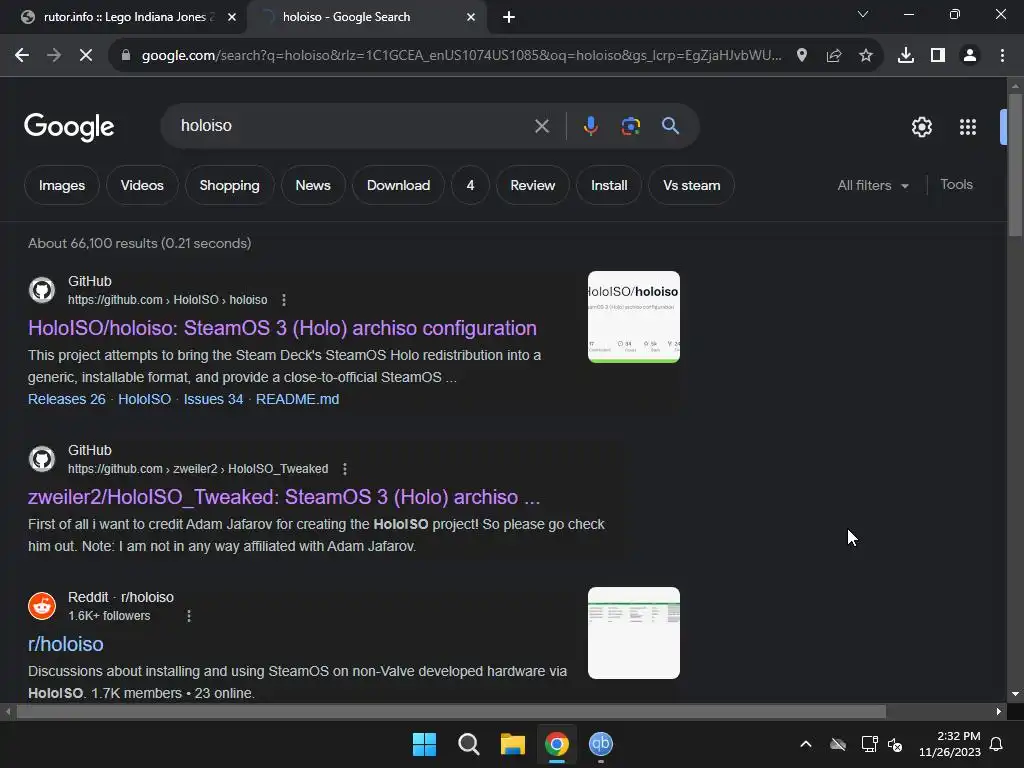Select the Install suggestion chip

[609, 185]
